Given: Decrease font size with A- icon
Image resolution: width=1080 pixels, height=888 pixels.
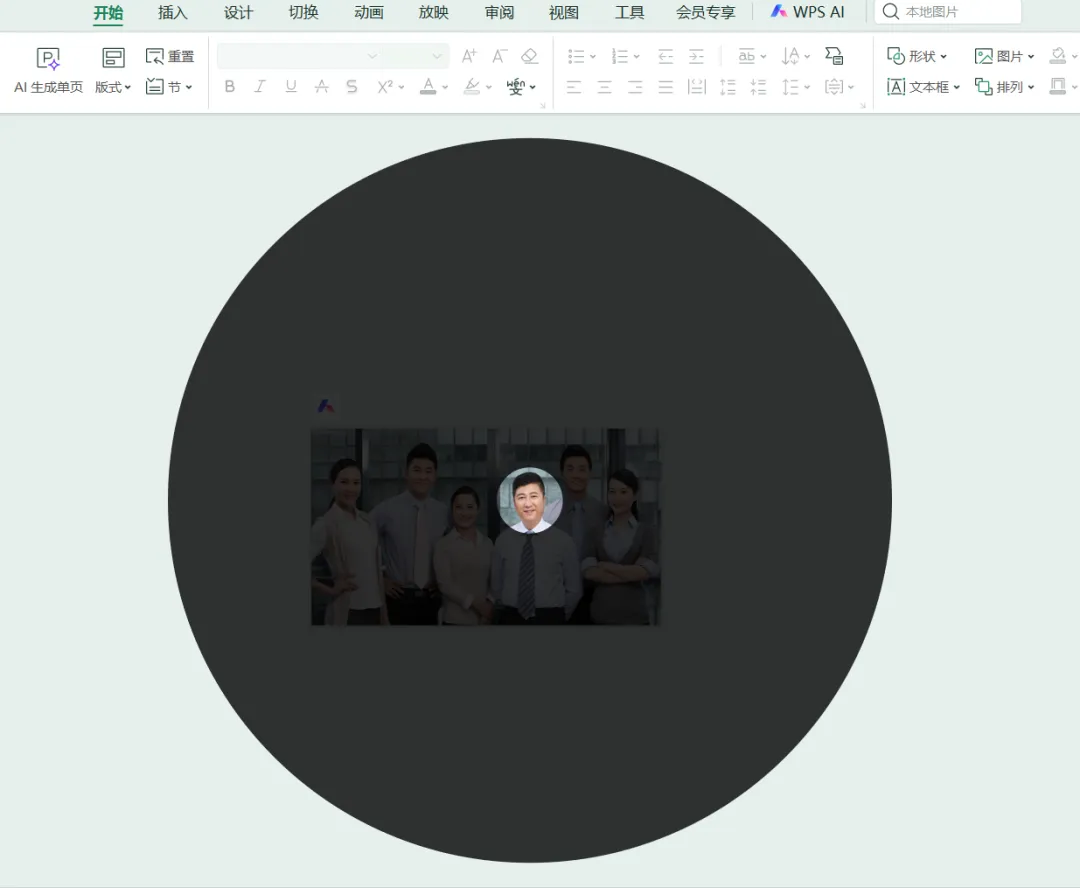Looking at the screenshot, I should (x=499, y=56).
